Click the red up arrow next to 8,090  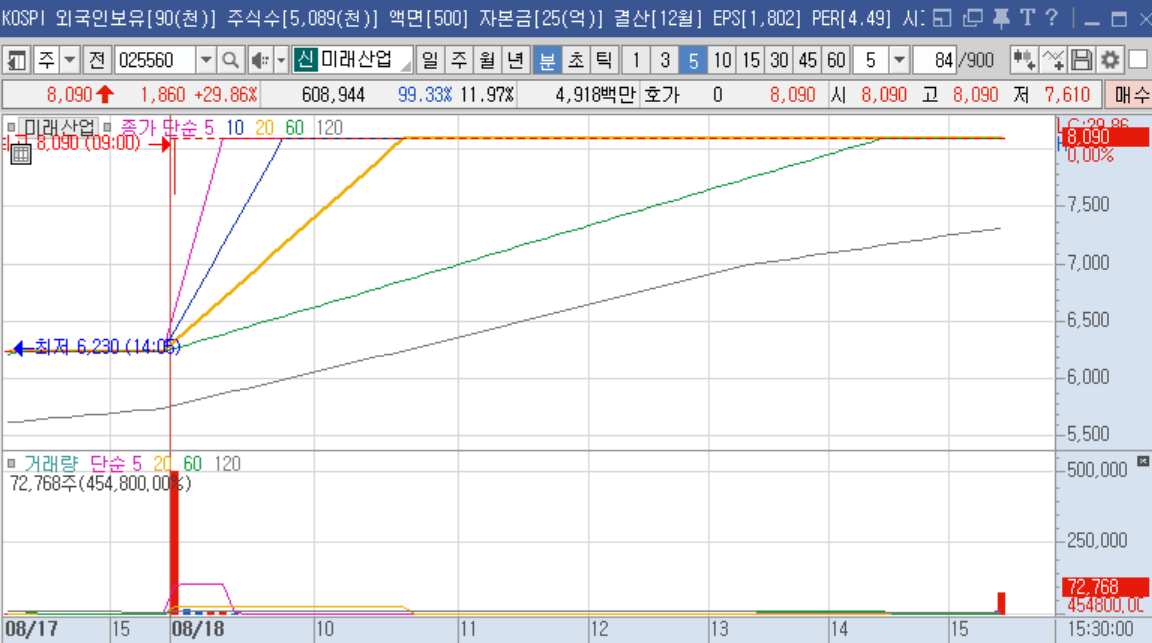click(105, 95)
